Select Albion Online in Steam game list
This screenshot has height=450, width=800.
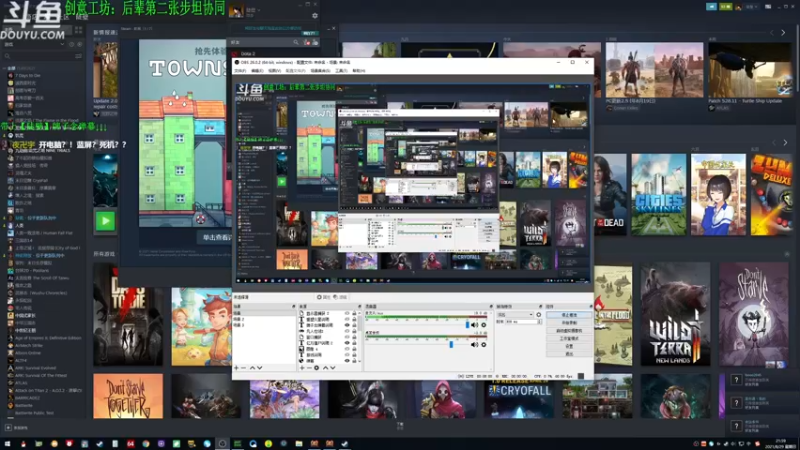(29, 353)
